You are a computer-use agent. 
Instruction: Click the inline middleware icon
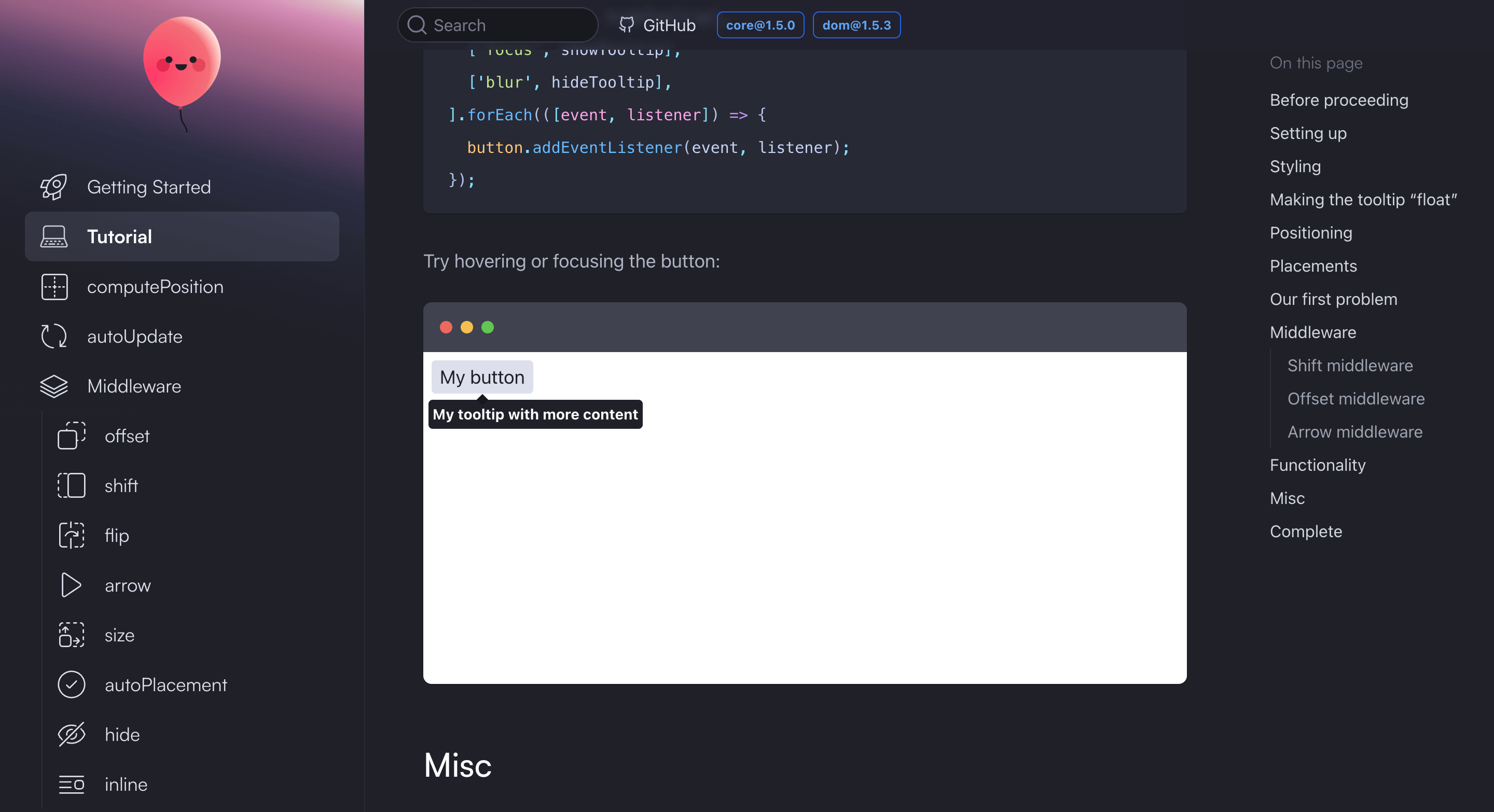pyautogui.click(x=72, y=784)
